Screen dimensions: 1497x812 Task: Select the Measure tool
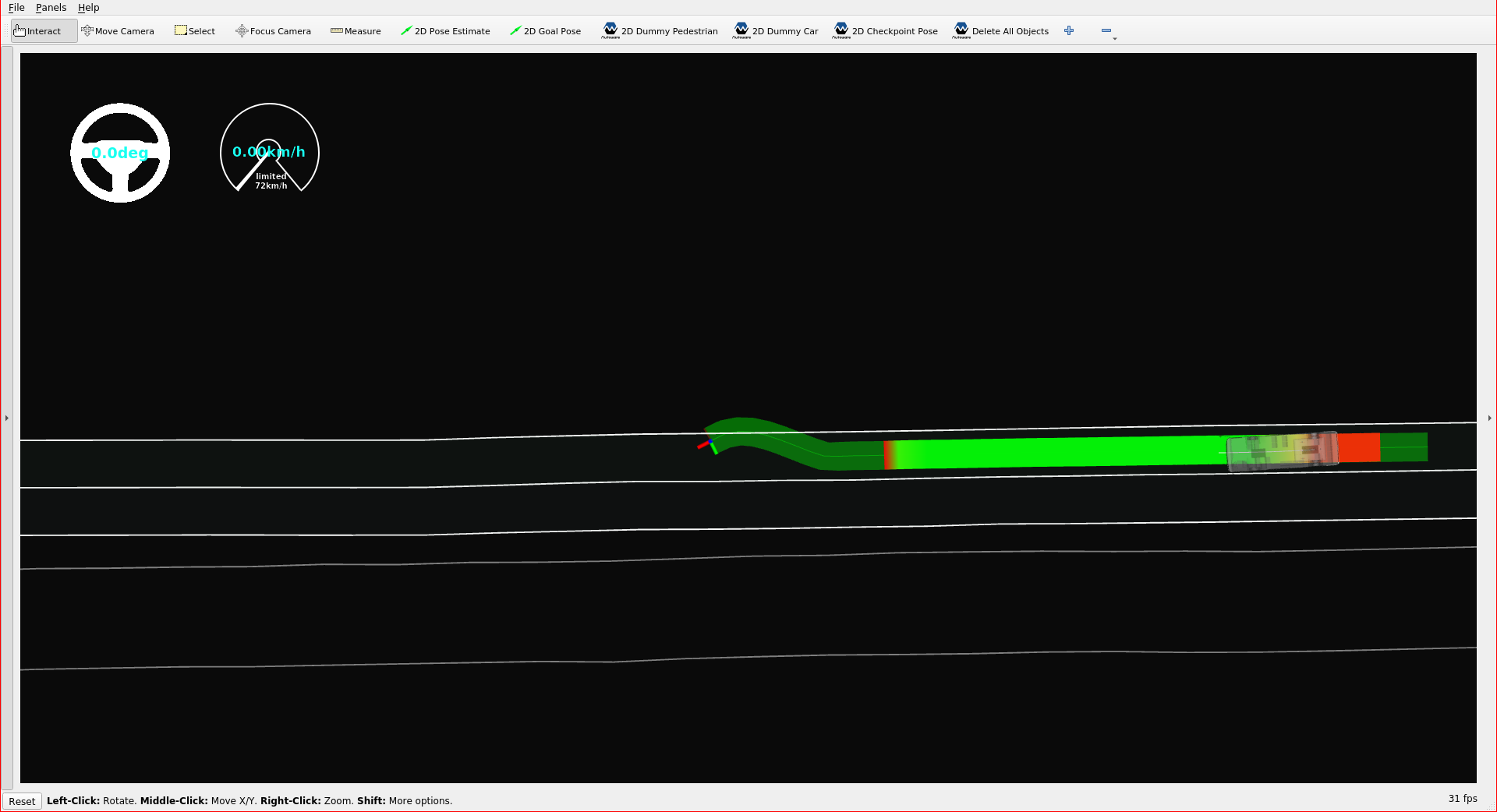pyautogui.click(x=356, y=30)
